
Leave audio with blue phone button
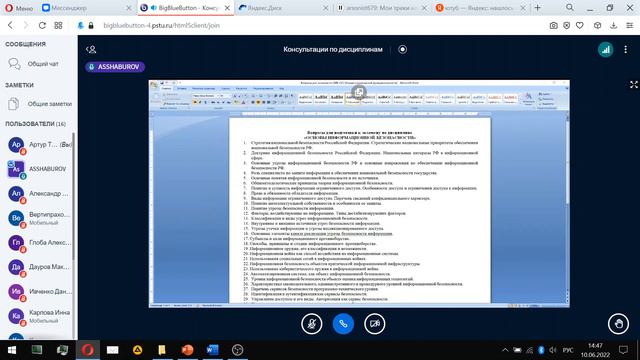click(343, 324)
